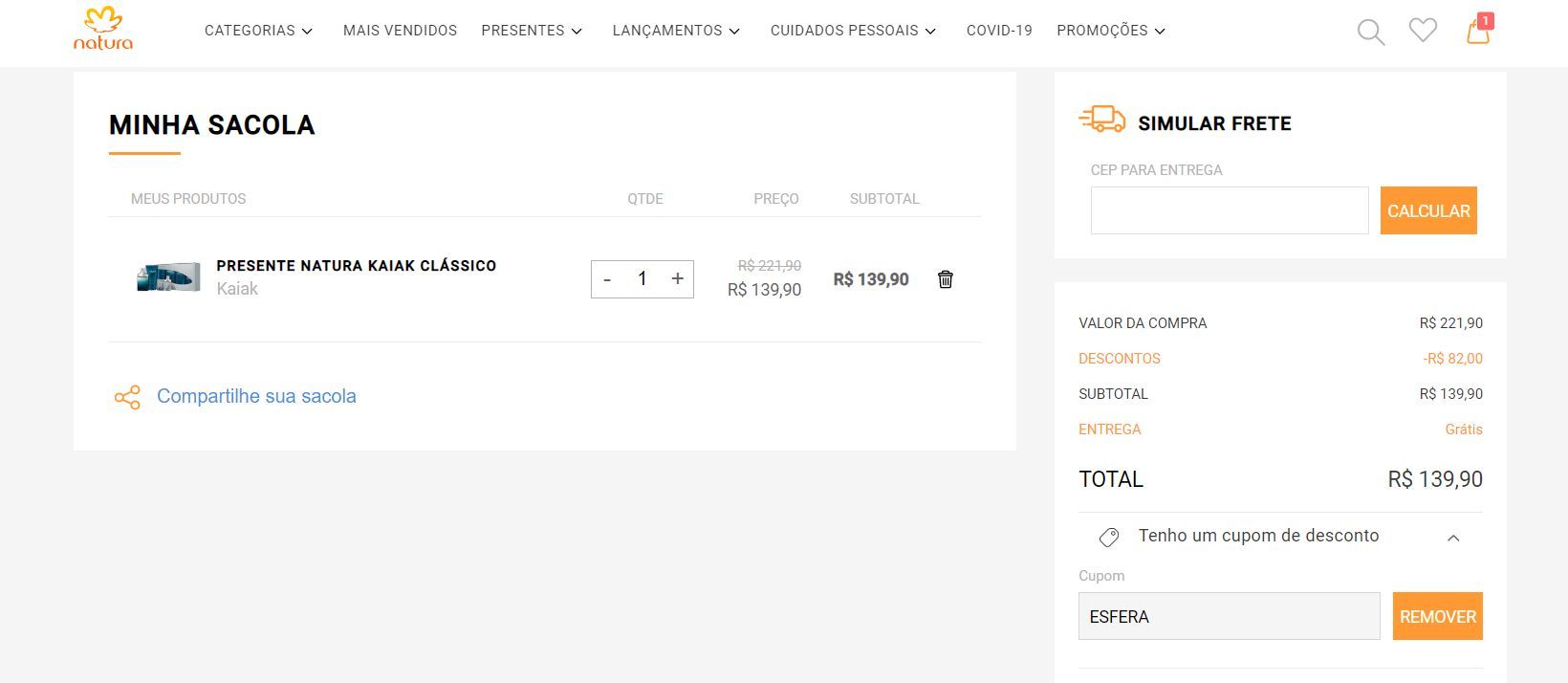Viewport: 1568px width, 683px height.
Task: Click the share icon beside Compartilhe sua sacola
Action: [127, 397]
